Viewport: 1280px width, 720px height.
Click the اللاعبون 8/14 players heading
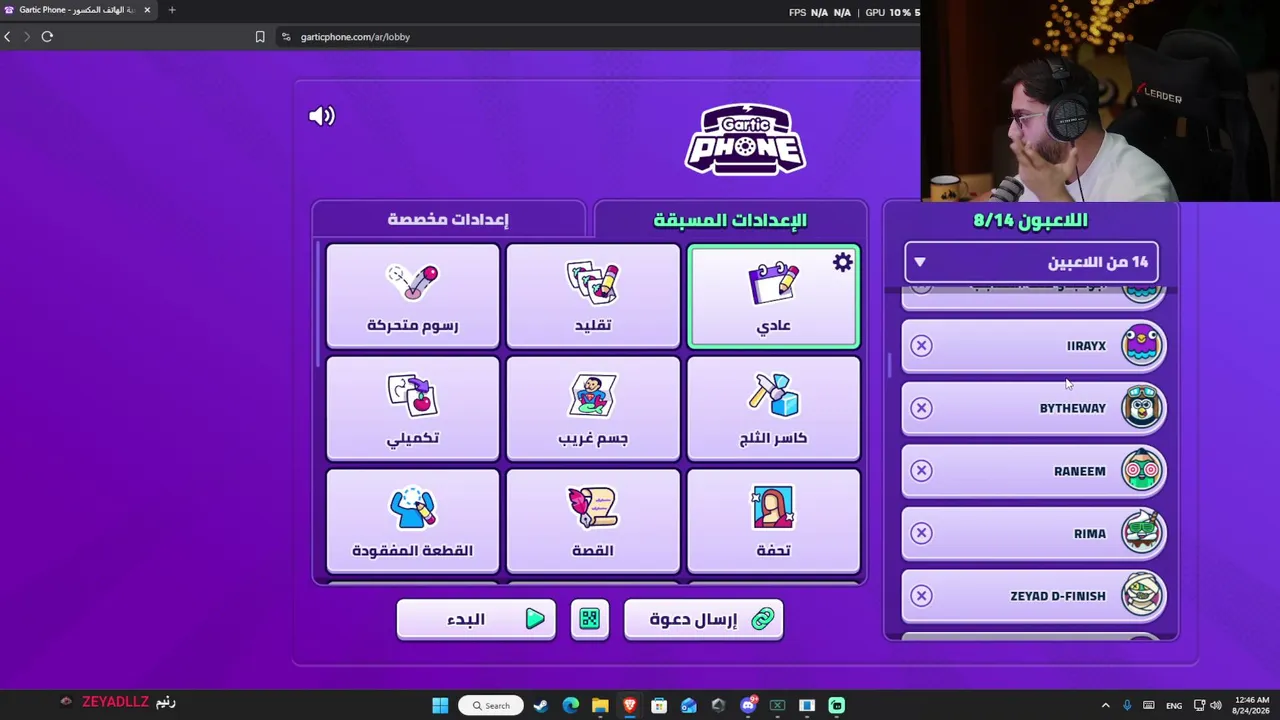tap(1031, 220)
